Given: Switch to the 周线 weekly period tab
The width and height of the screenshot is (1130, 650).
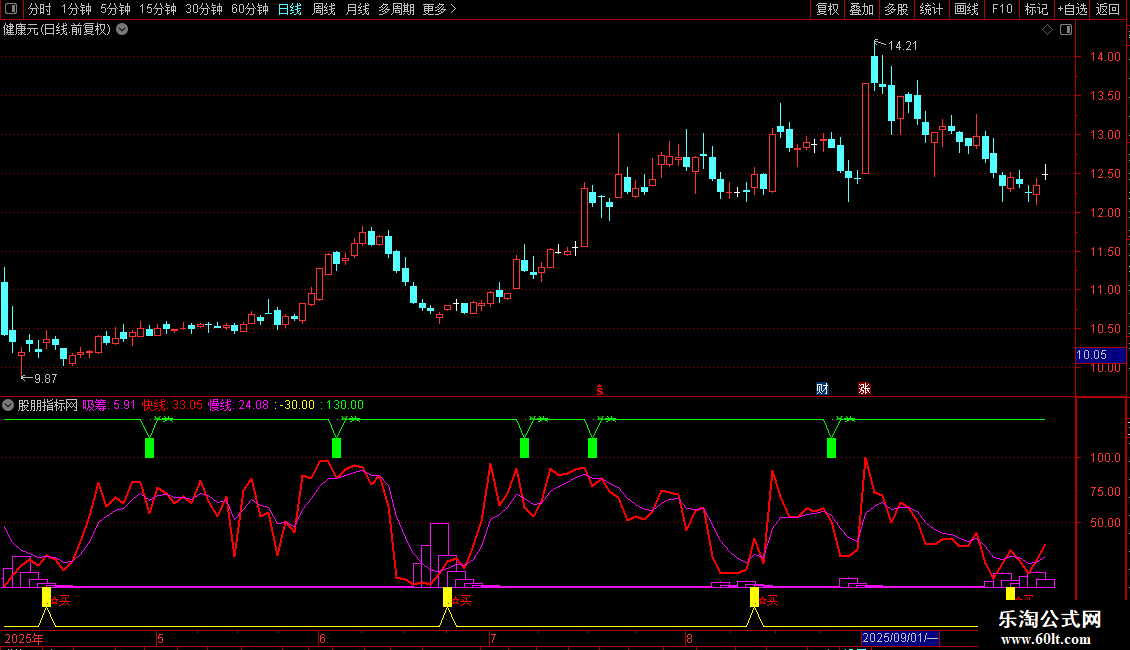Looking at the screenshot, I should (x=324, y=10).
